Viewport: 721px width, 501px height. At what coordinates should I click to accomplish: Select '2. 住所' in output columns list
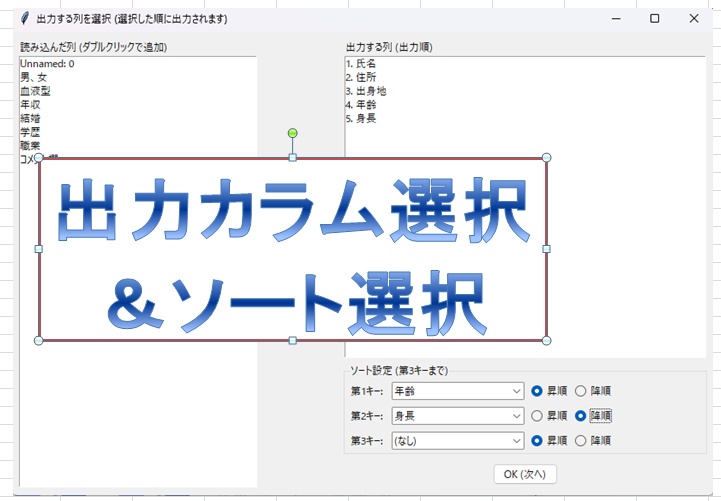(361, 77)
